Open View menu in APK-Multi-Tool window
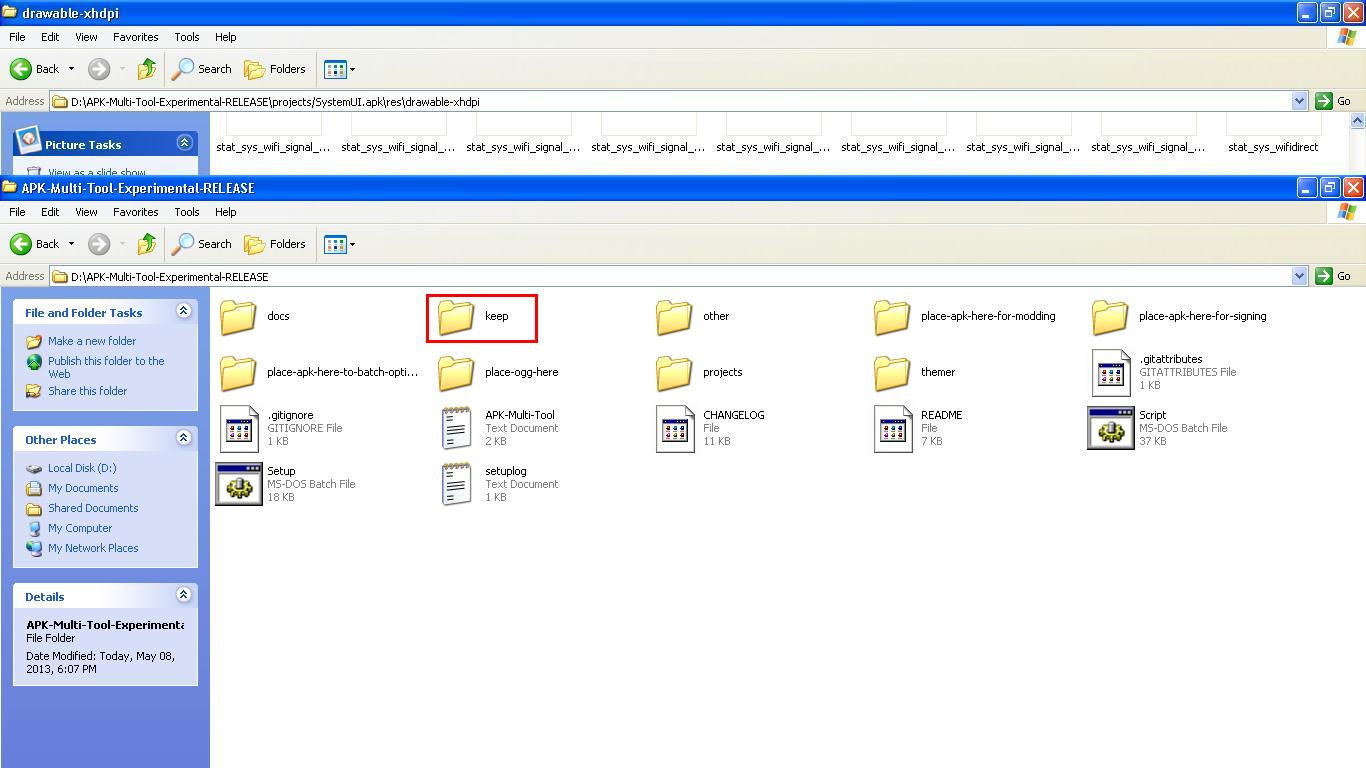Viewport: 1366px width, 768px height. 86,212
